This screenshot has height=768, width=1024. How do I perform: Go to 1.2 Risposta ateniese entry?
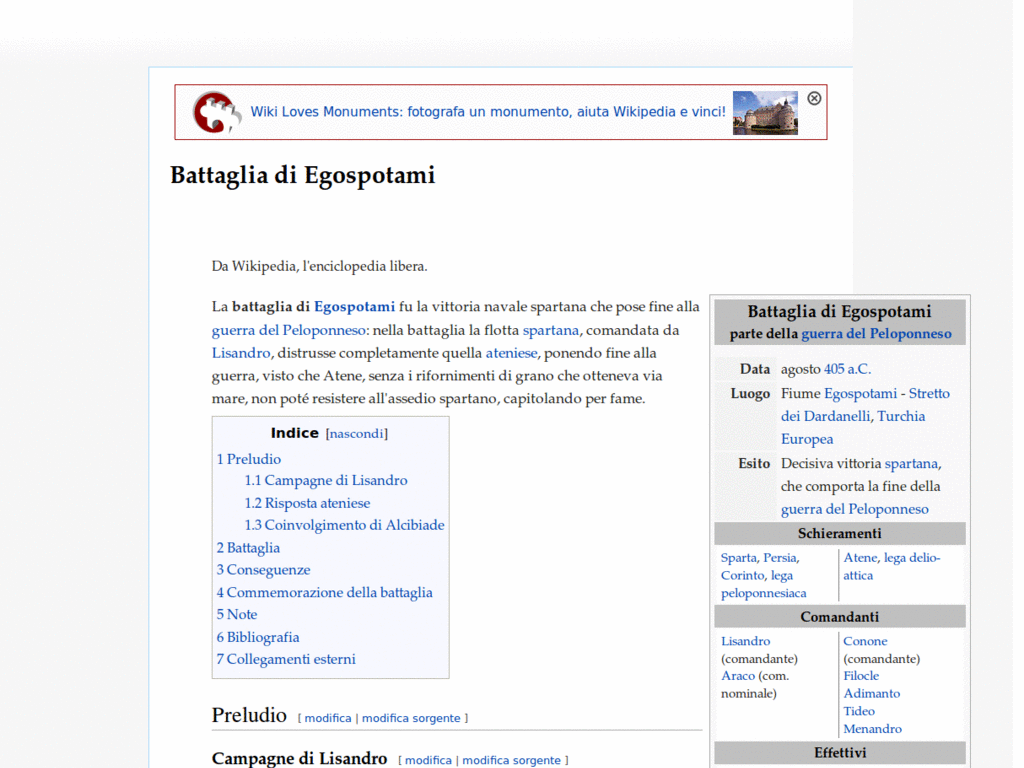307,504
